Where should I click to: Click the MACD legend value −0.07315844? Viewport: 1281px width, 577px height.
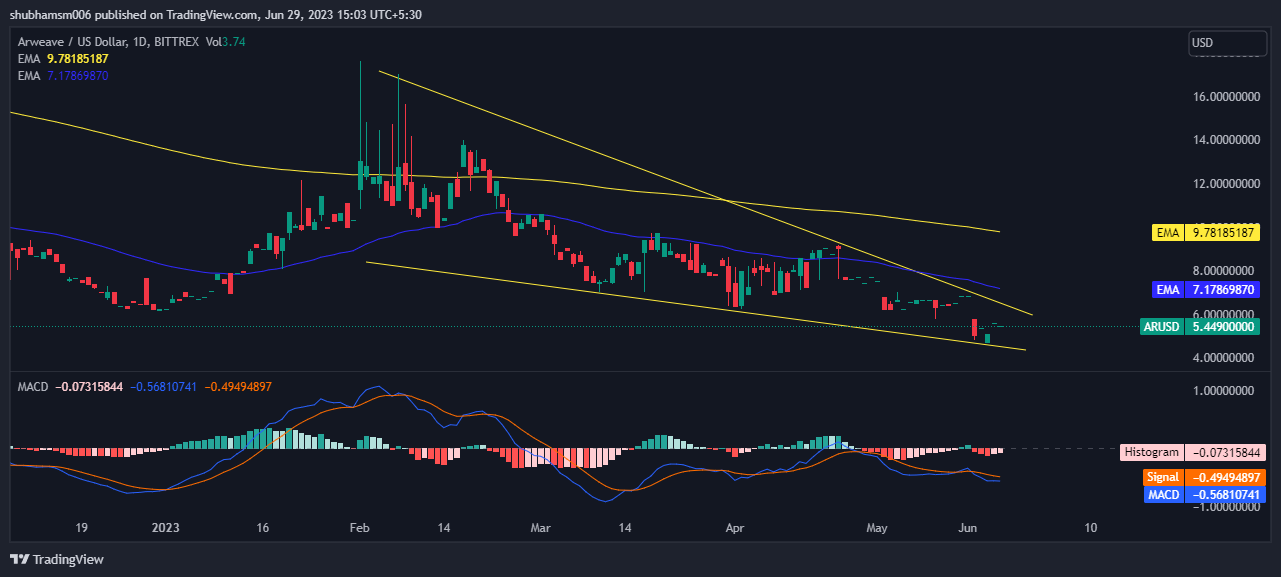(90, 386)
